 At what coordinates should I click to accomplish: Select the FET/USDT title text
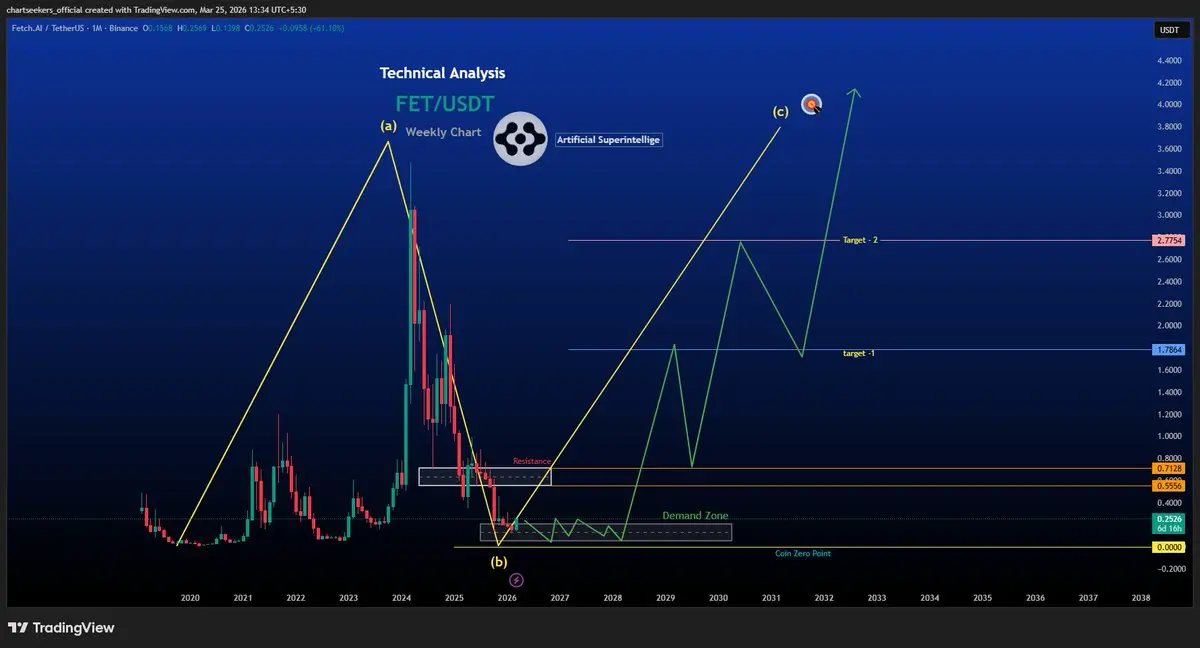point(444,102)
